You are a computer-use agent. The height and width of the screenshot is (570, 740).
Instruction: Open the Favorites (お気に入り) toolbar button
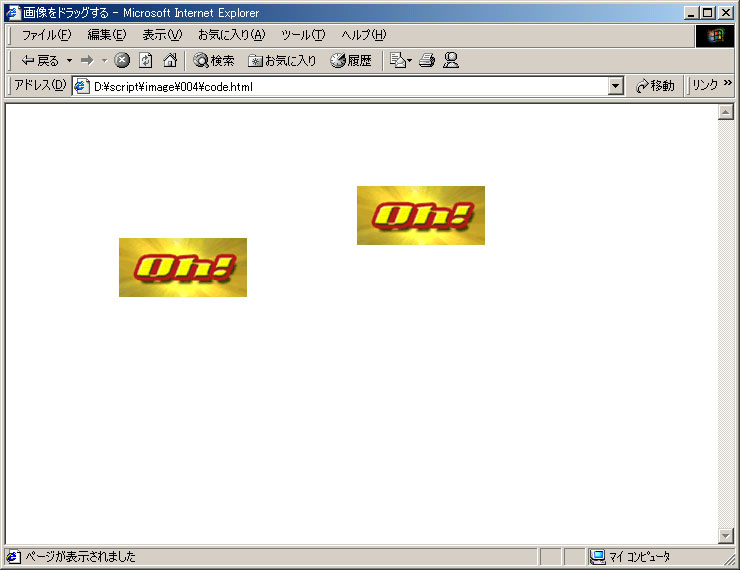click(282, 60)
